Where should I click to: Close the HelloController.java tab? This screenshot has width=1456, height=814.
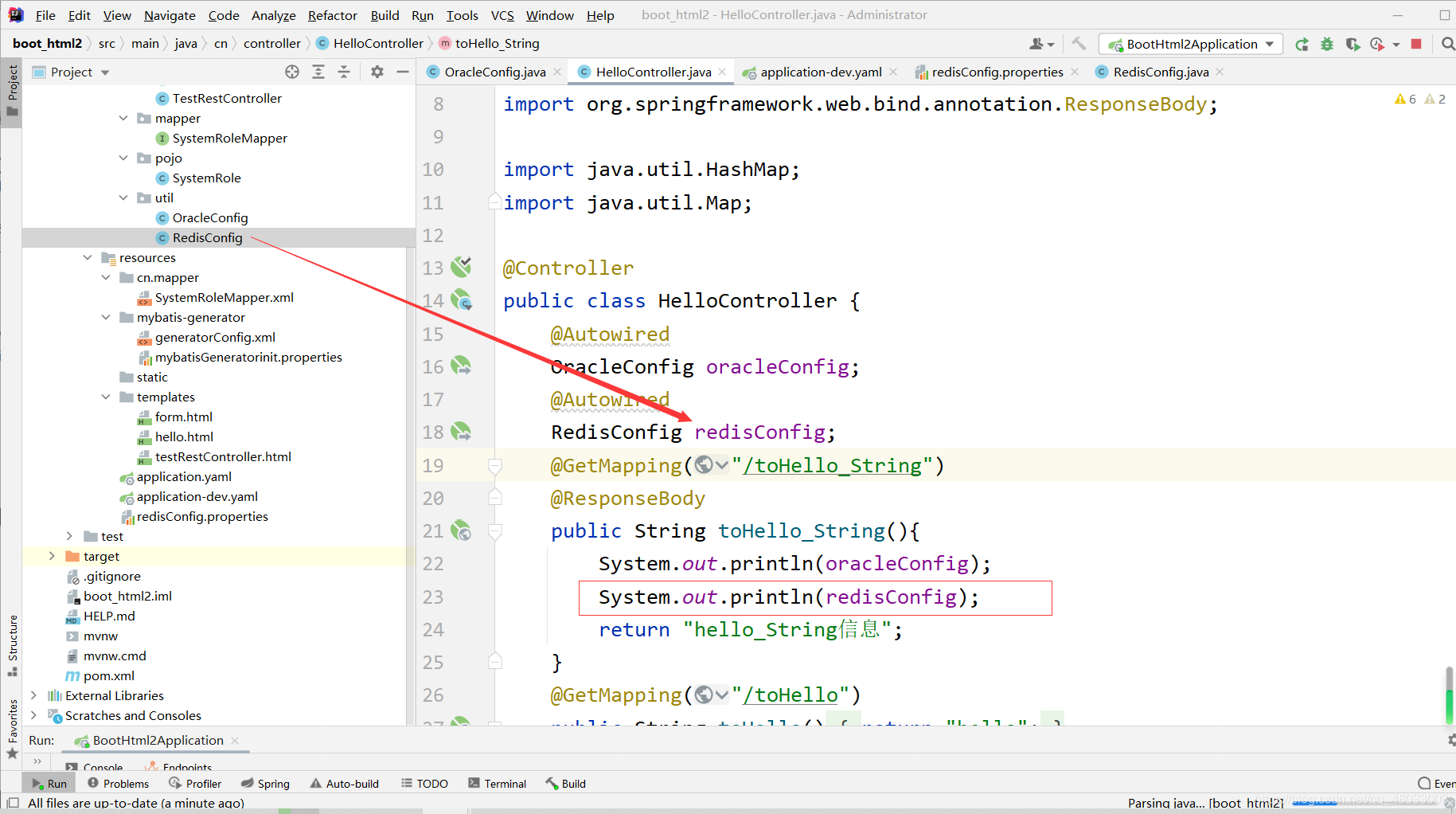(x=722, y=72)
